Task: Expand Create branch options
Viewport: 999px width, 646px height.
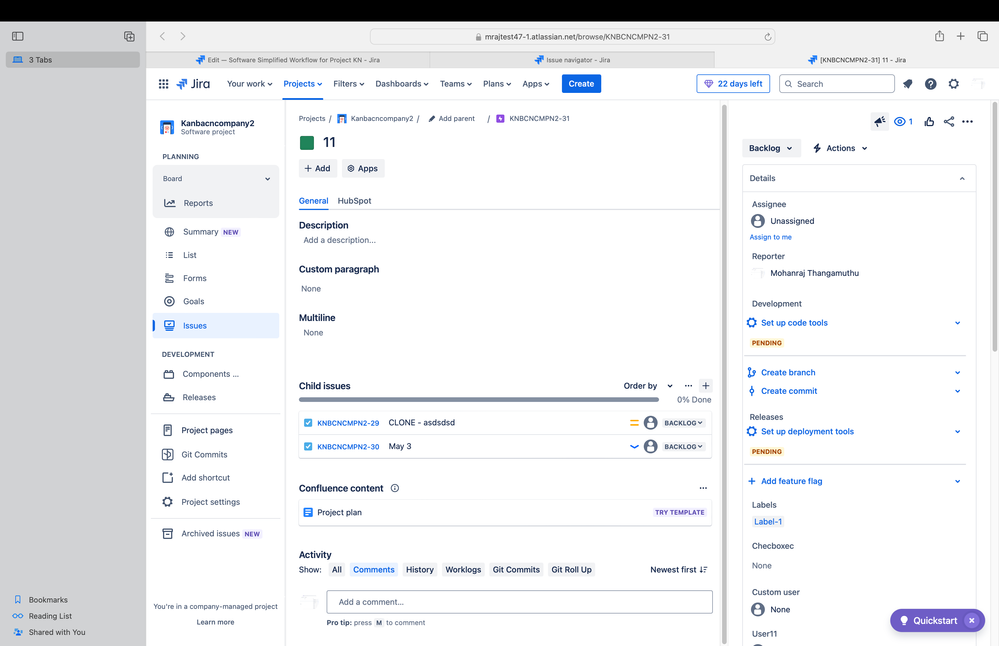Action: (x=957, y=373)
